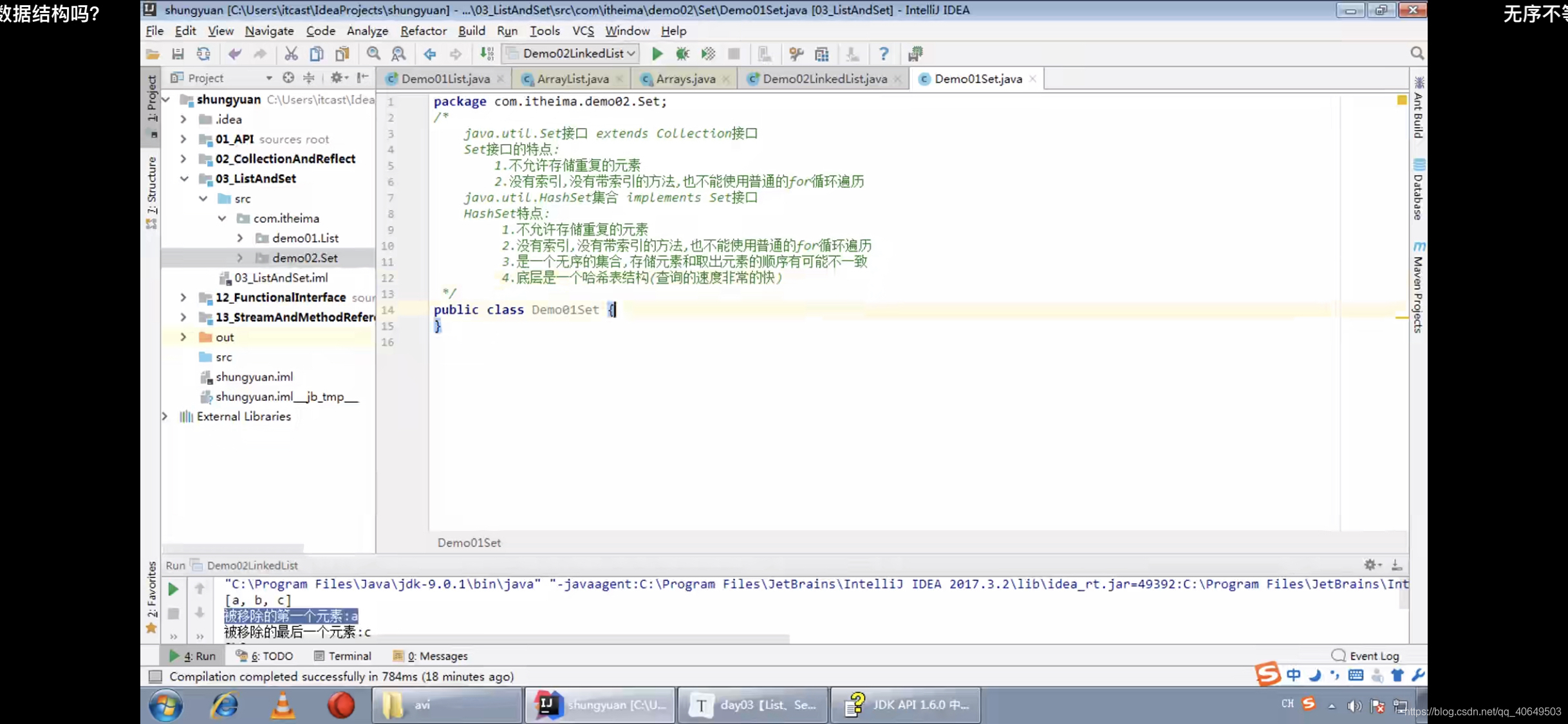Toggle the 2: Favorites side panel
This screenshot has height=724, width=1568.
pos(152,597)
